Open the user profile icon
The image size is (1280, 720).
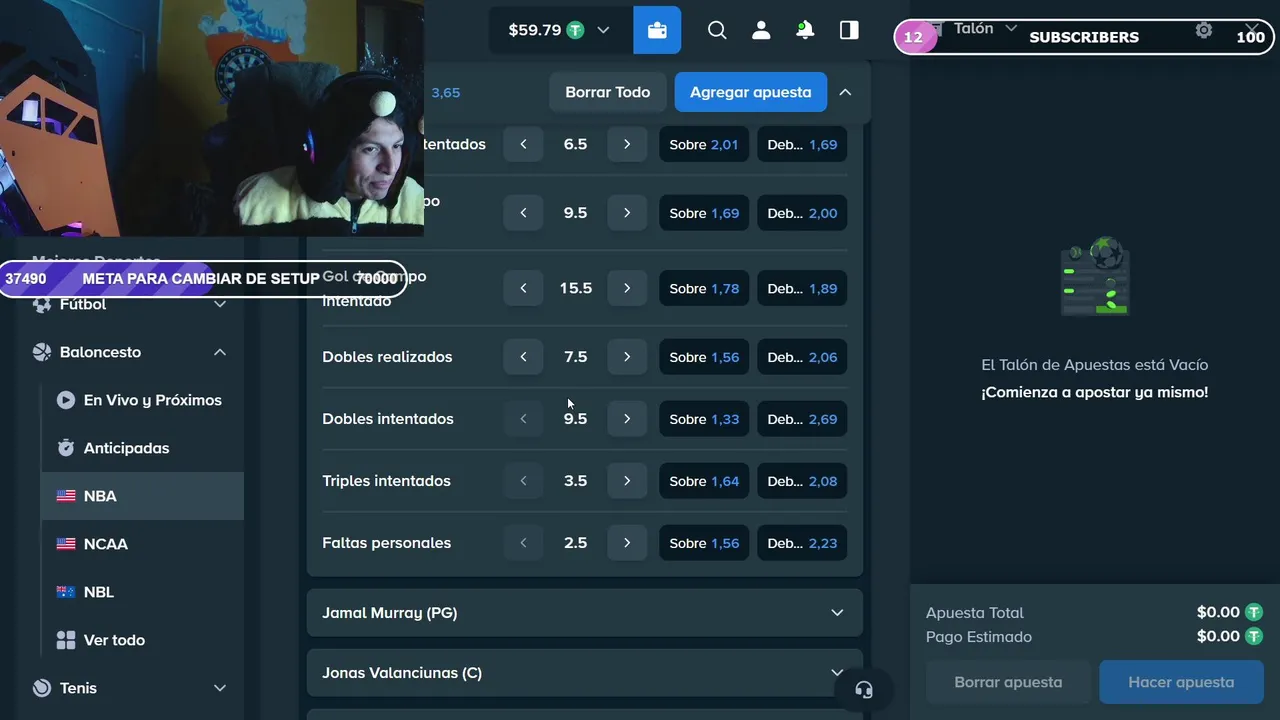pyautogui.click(x=761, y=30)
